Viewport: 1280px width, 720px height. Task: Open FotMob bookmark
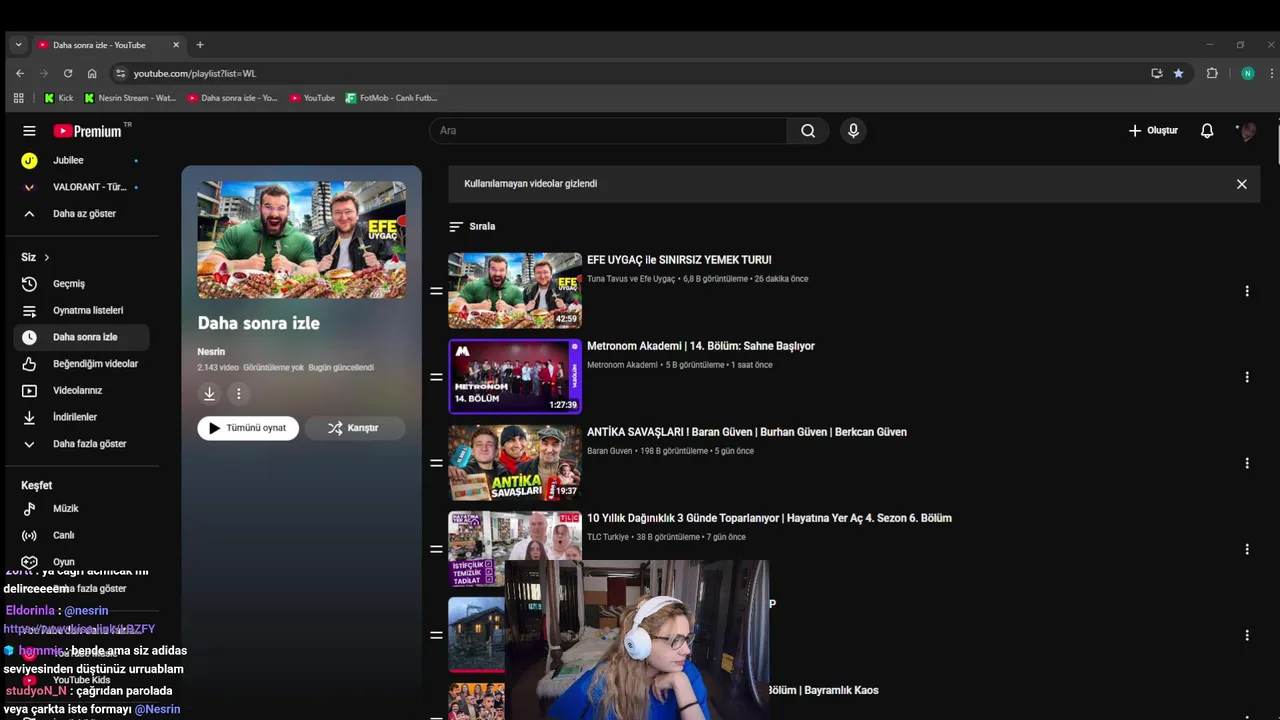click(x=392, y=98)
